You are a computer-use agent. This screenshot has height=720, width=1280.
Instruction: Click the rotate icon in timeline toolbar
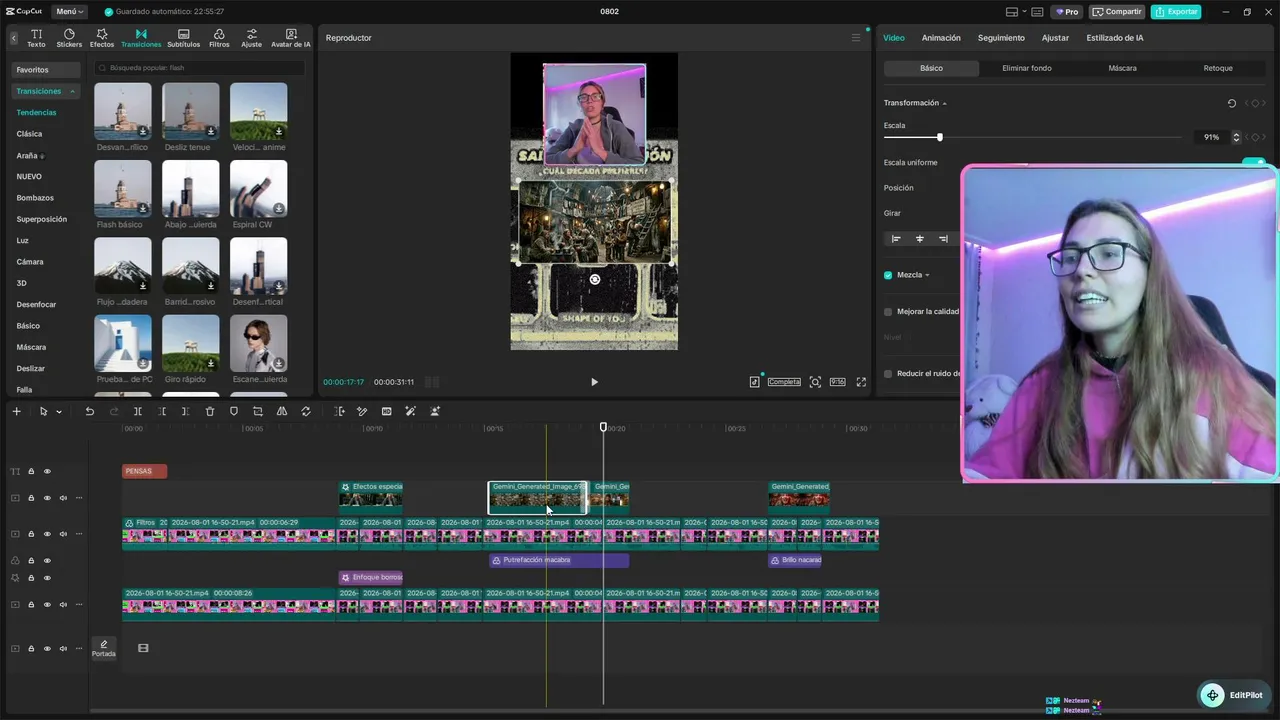tap(306, 411)
